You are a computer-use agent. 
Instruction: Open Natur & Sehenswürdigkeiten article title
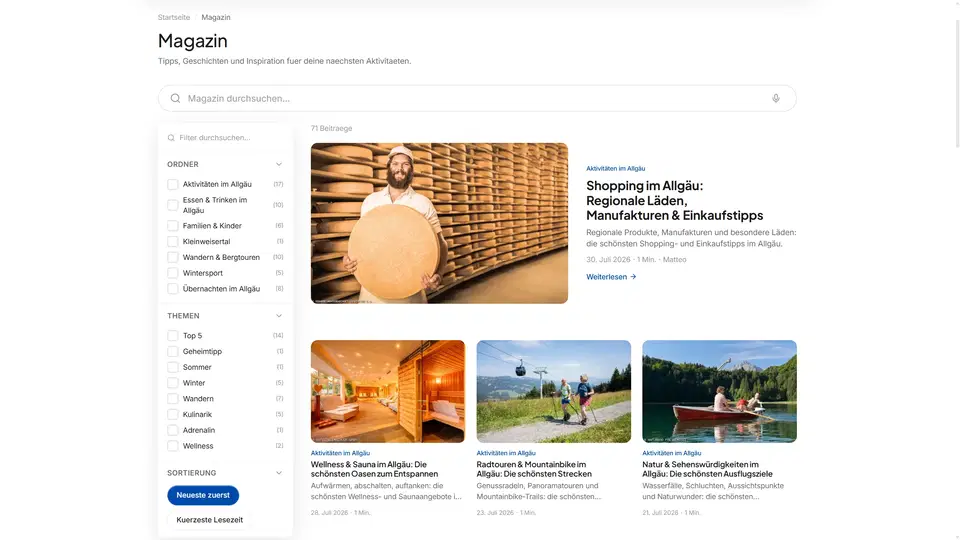[x=707, y=469]
